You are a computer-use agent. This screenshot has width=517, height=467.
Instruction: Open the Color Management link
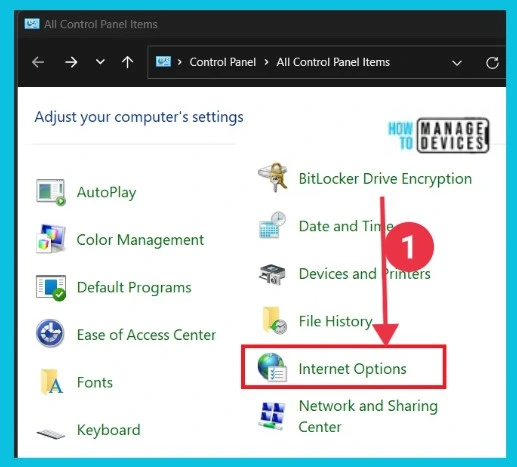[x=140, y=240]
